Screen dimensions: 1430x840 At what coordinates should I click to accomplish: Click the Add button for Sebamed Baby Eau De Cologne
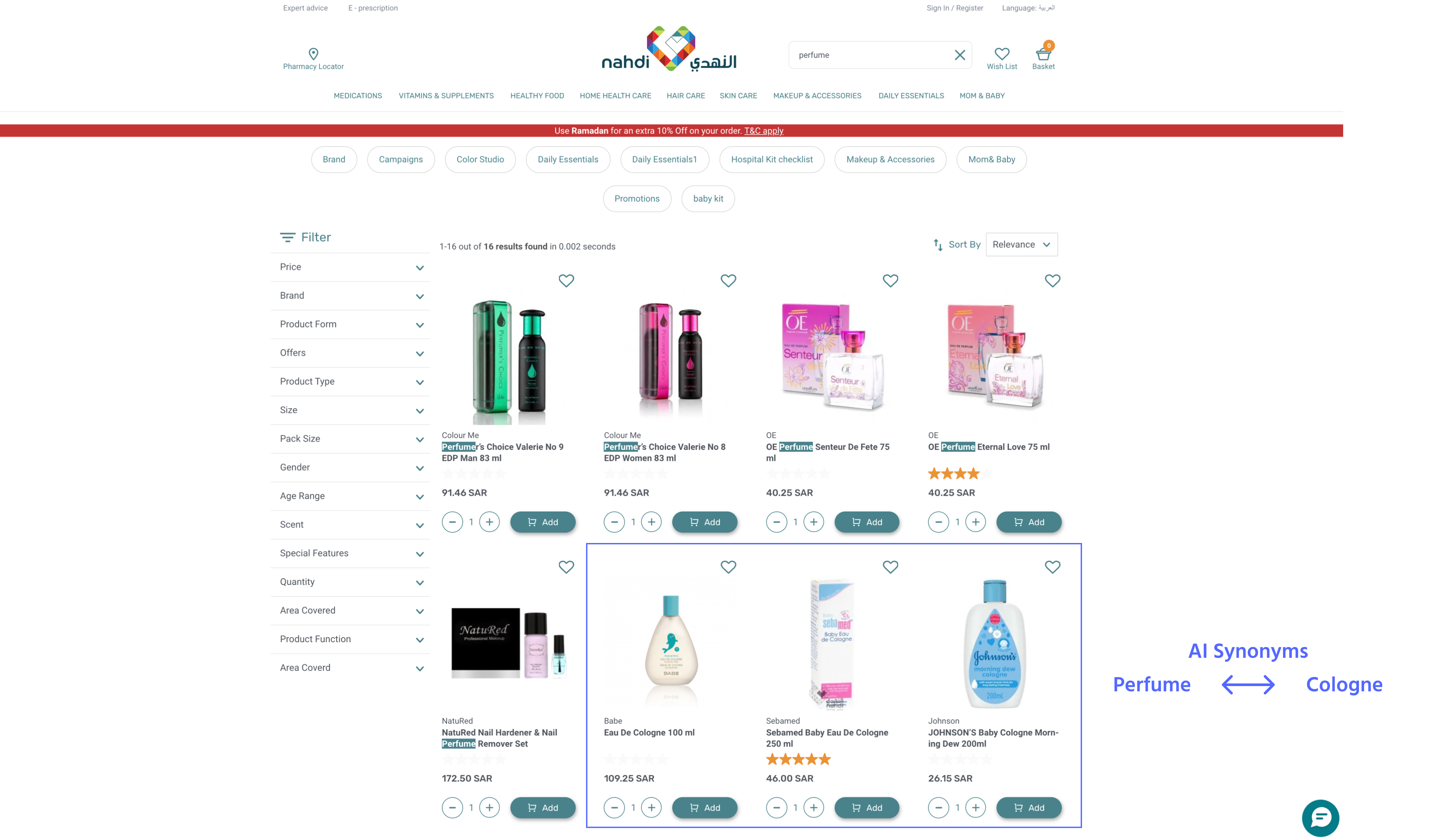click(866, 807)
